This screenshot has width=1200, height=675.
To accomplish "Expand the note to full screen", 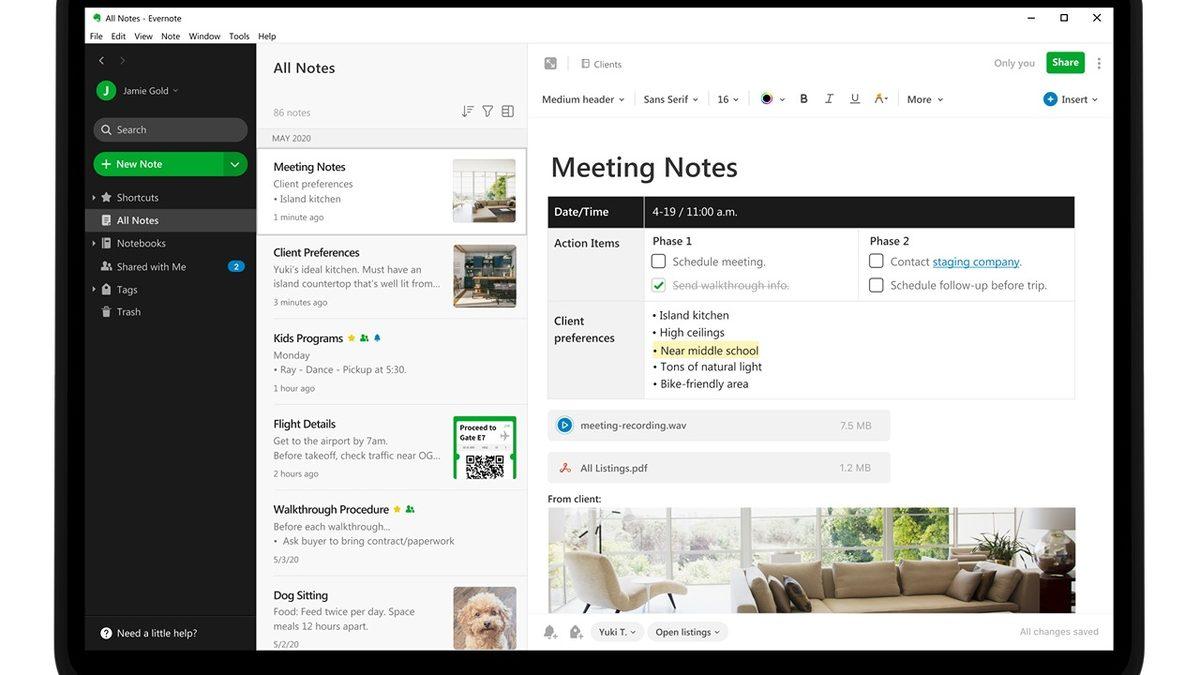I will 550,64.
